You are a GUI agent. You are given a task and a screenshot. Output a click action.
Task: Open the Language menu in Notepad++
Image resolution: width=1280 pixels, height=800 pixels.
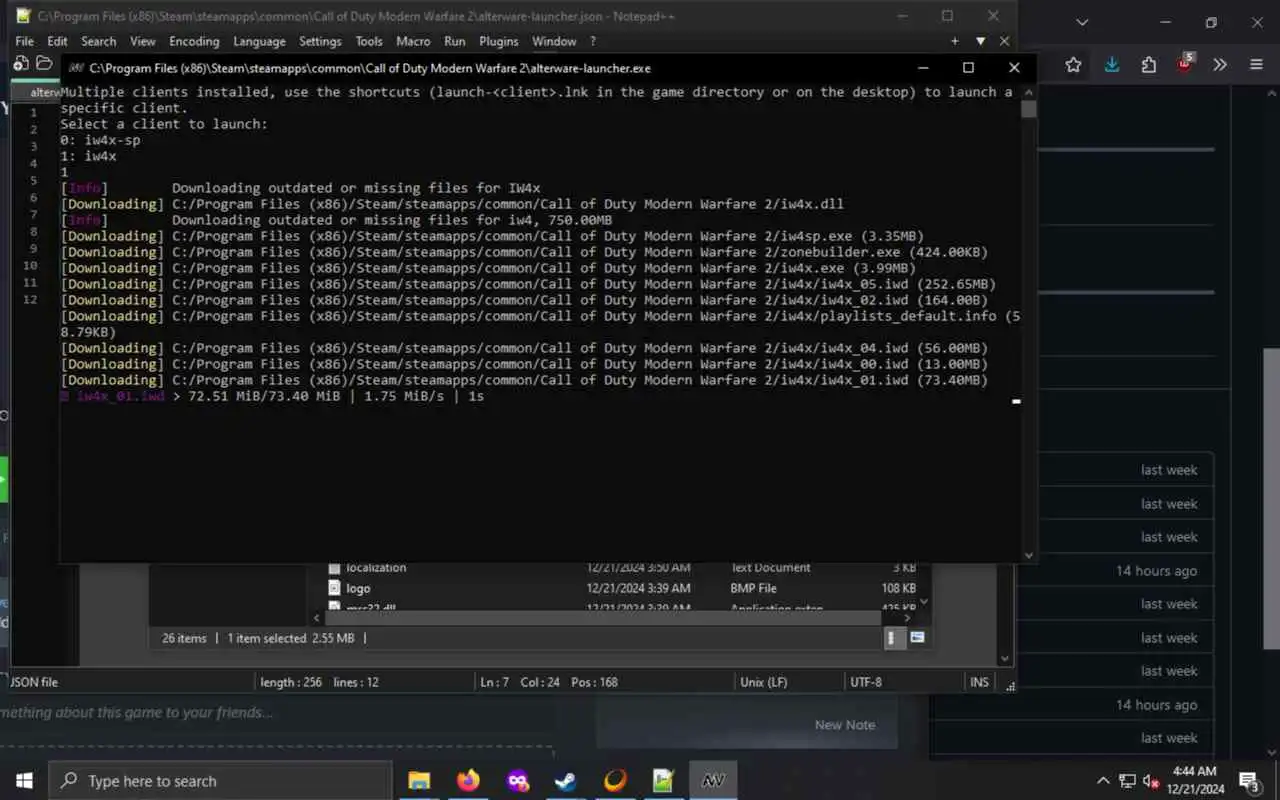[259, 41]
